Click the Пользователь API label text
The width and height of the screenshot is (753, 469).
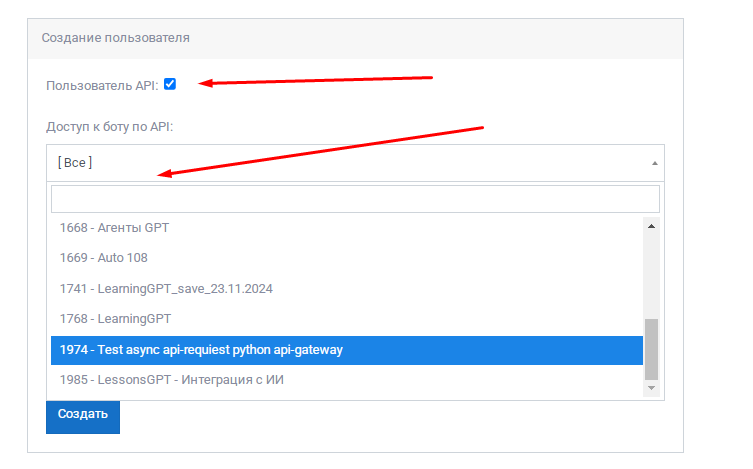click(x=102, y=85)
